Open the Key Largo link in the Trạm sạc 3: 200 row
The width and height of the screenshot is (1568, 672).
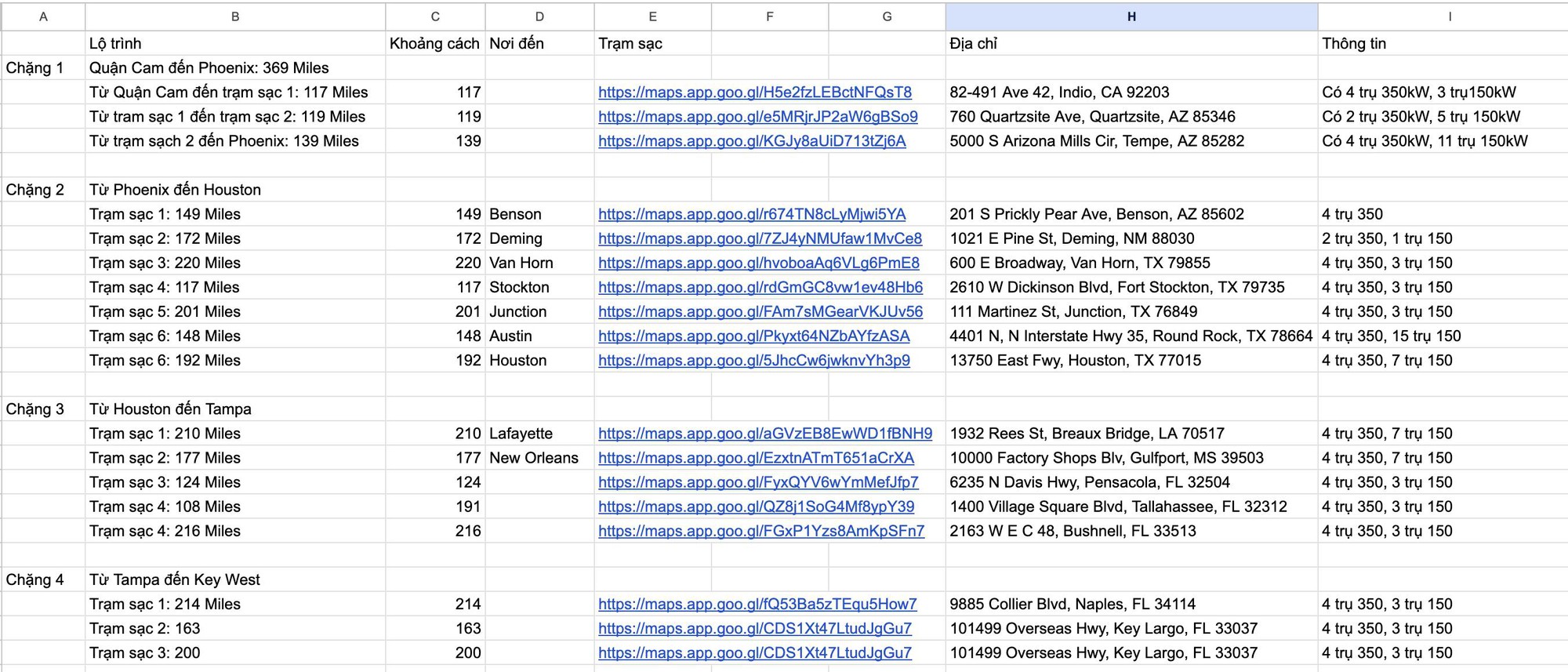(x=755, y=652)
